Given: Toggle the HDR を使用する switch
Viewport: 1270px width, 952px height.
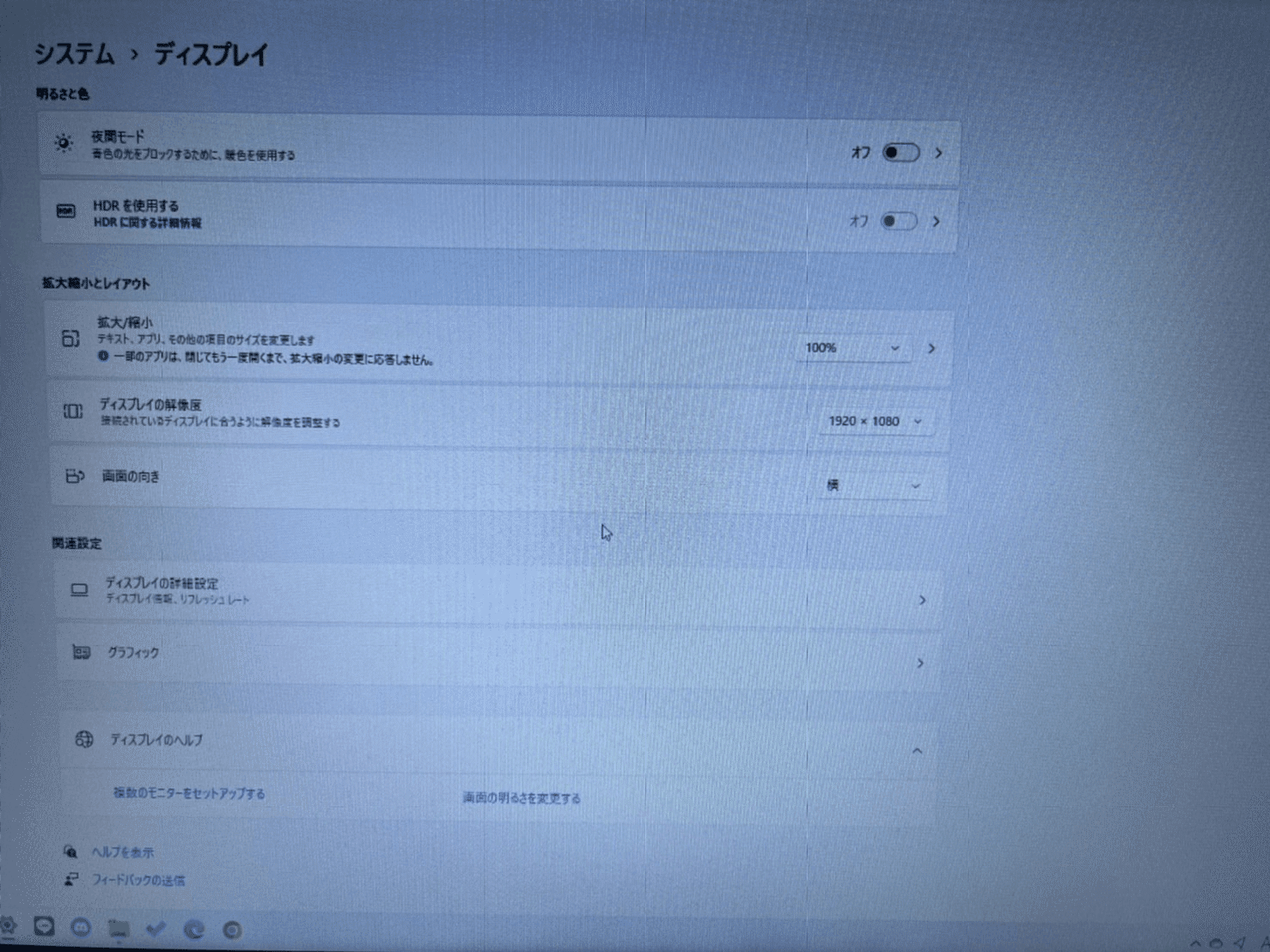Looking at the screenshot, I should point(899,222).
